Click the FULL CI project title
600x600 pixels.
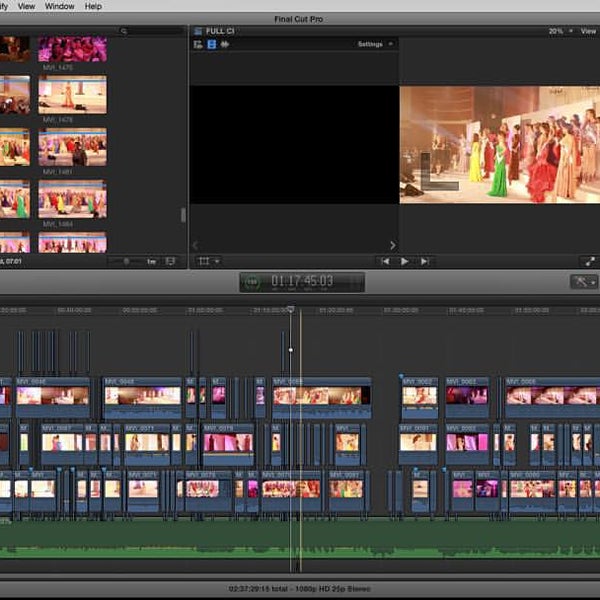point(220,31)
